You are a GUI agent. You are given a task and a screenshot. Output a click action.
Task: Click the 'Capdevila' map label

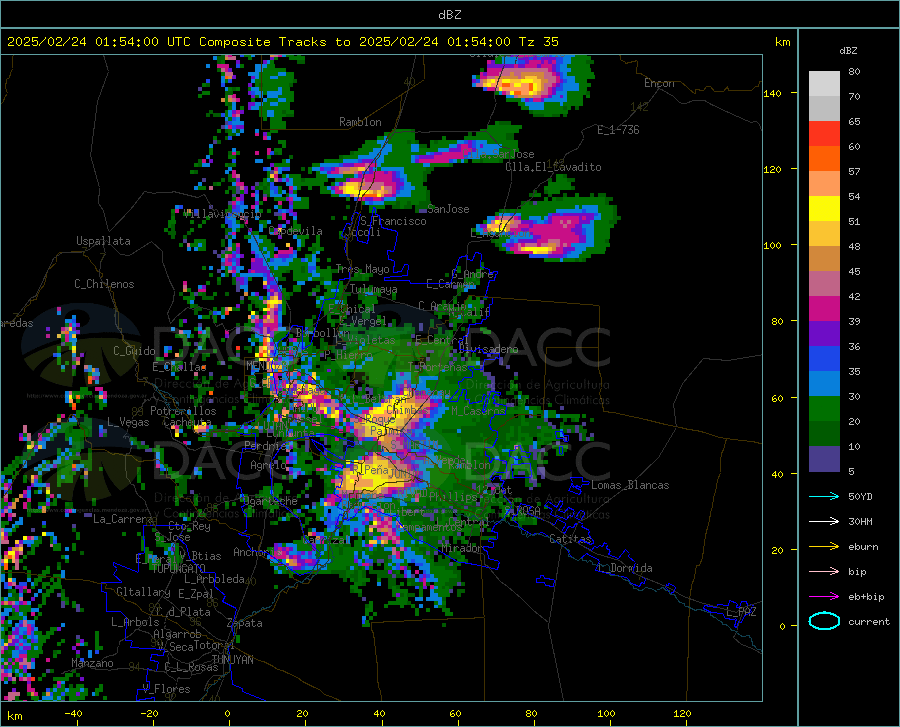point(296,231)
